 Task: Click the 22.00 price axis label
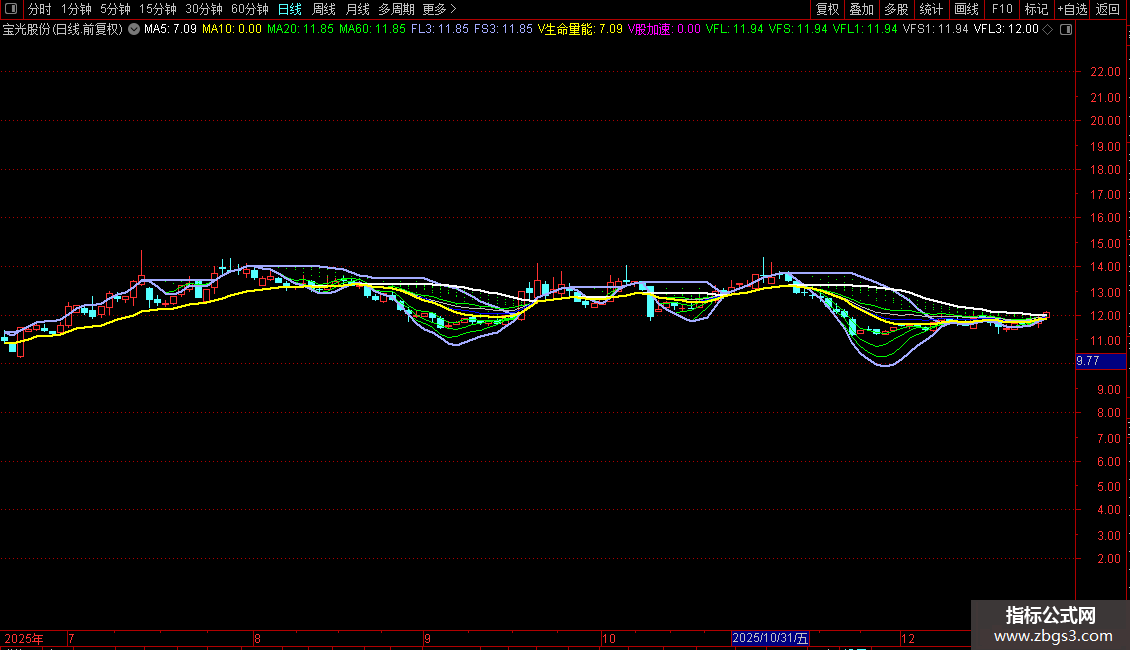pos(1105,72)
